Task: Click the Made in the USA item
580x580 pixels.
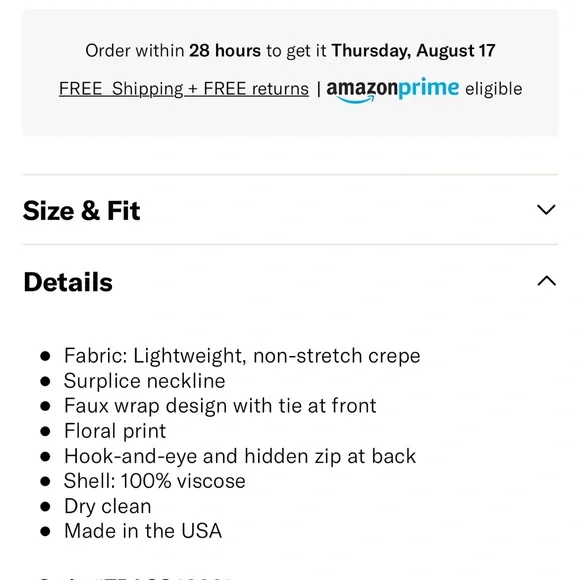Action: tap(143, 531)
